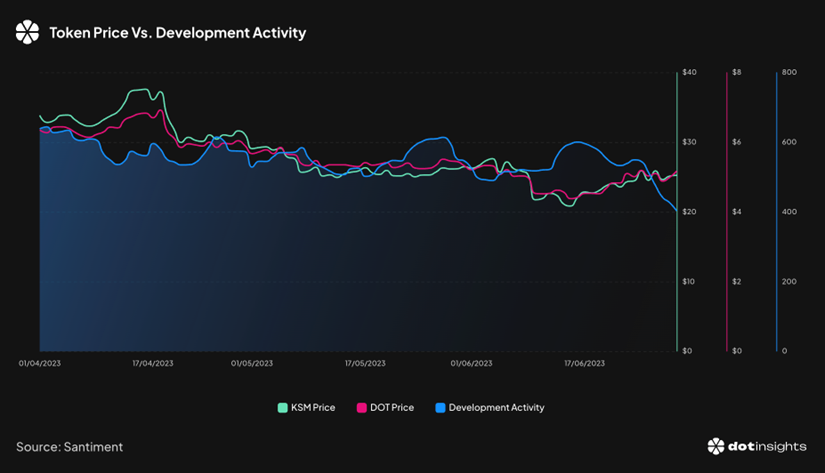Viewport: 825px width, 473px height.
Task: Select the 01/05/2023 date on the x-axis
Action: [x=252, y=364]
